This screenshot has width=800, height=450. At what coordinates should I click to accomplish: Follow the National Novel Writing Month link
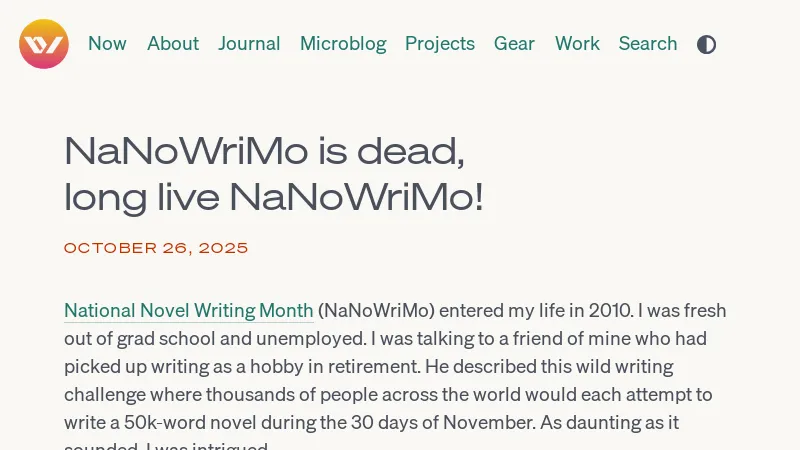[189, 310]
